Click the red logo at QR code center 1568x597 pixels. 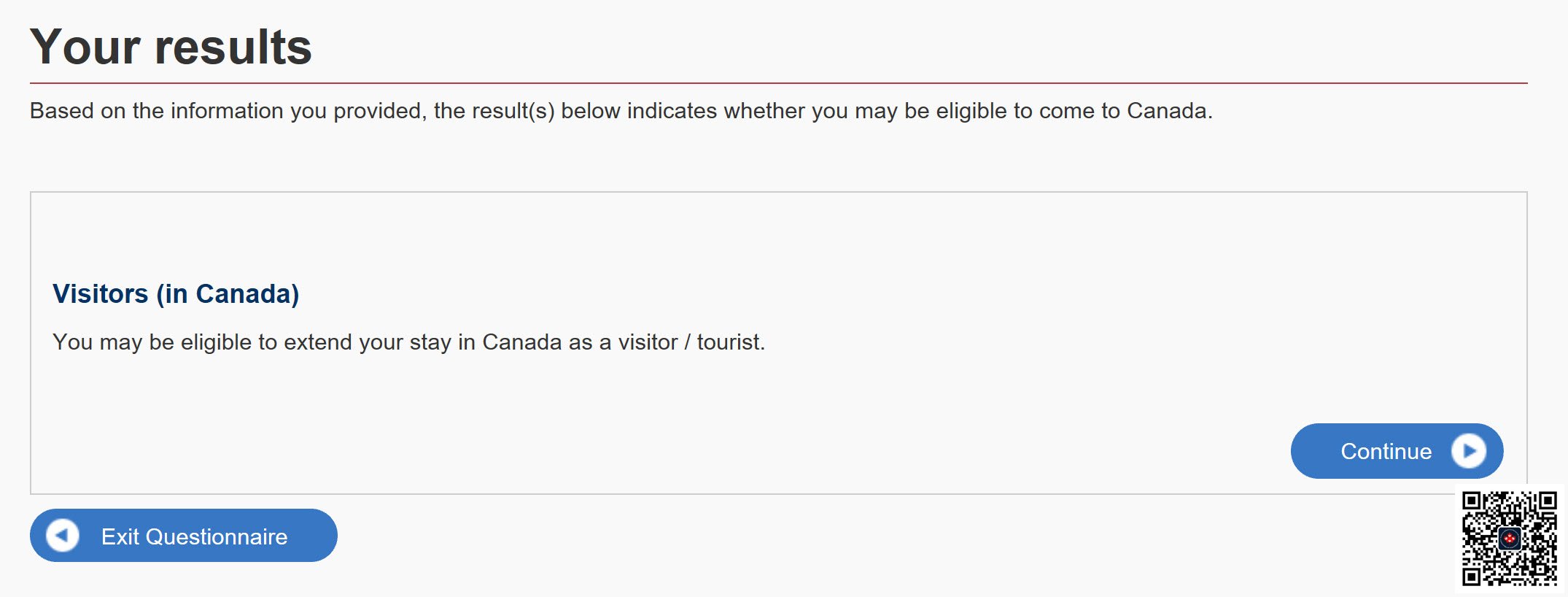pos(1510,539)
